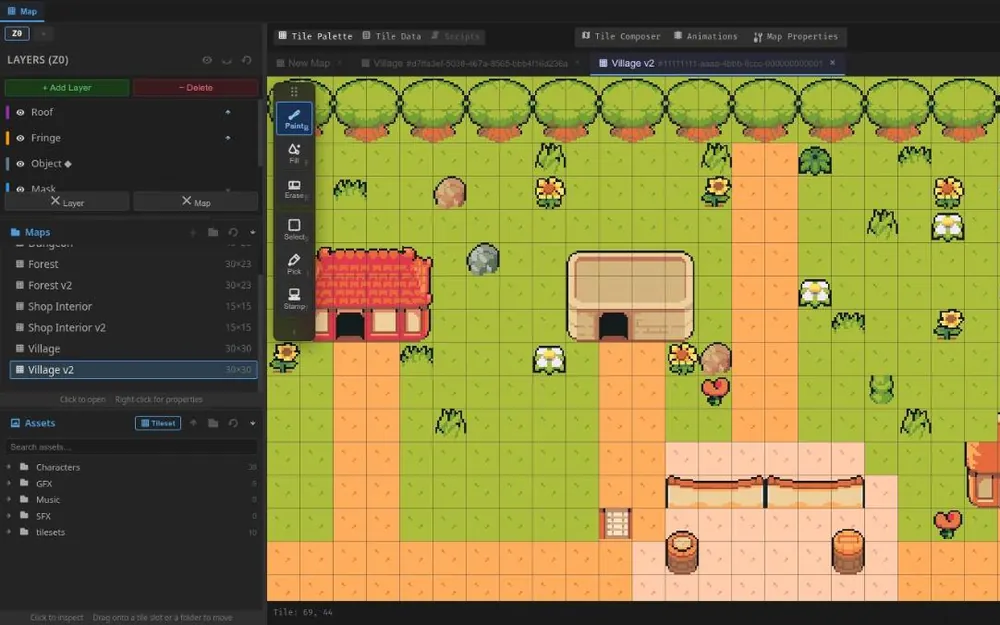The image size is (1000, 625).
Task: Hide the Fringe layer
Action: click(20, 138)
